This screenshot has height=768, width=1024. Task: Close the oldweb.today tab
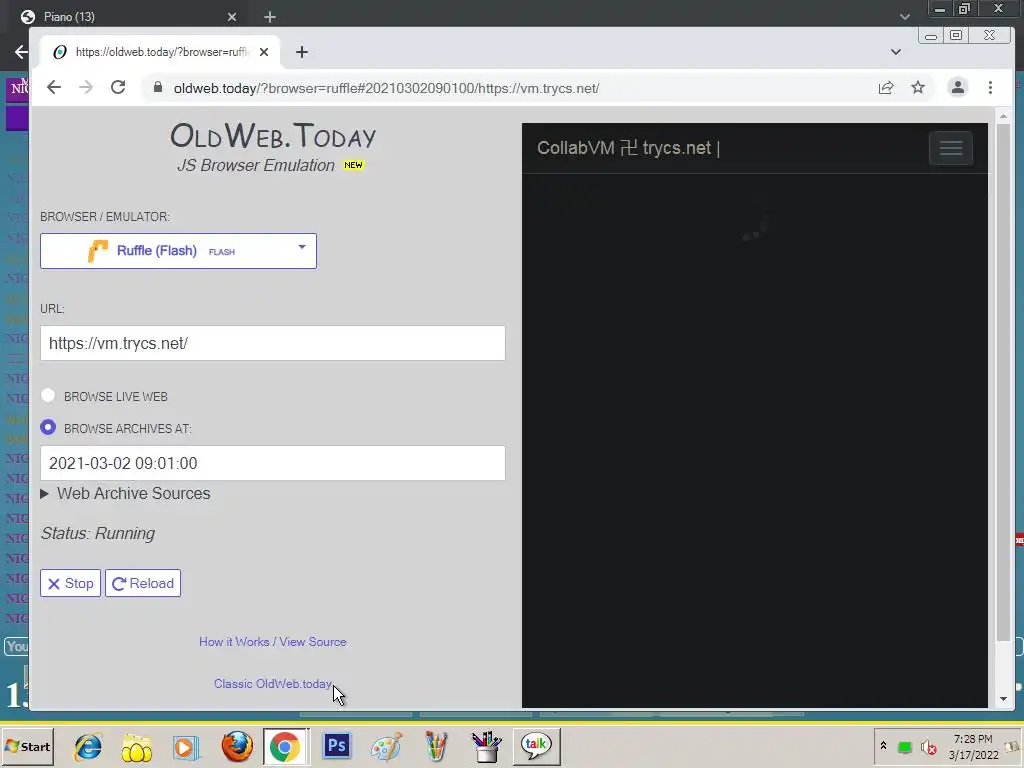tap(264, 52)
